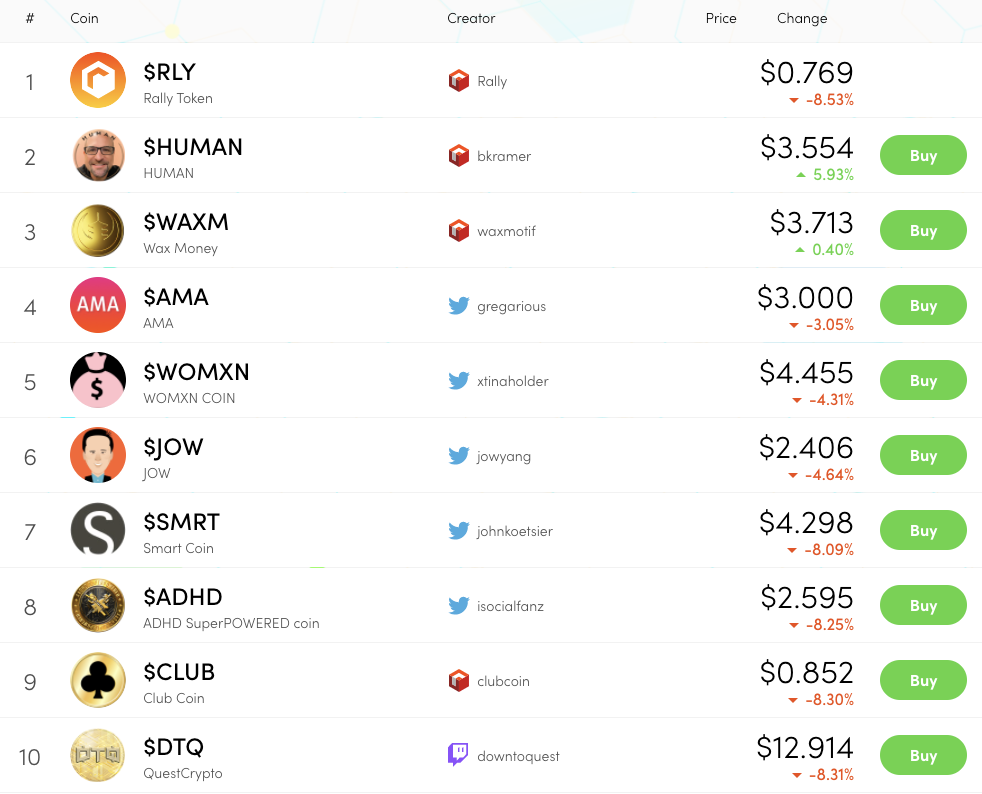Click the $SMRT Smart Coin logo
This screenshot has width=982, height=794.
pos(98,531)
